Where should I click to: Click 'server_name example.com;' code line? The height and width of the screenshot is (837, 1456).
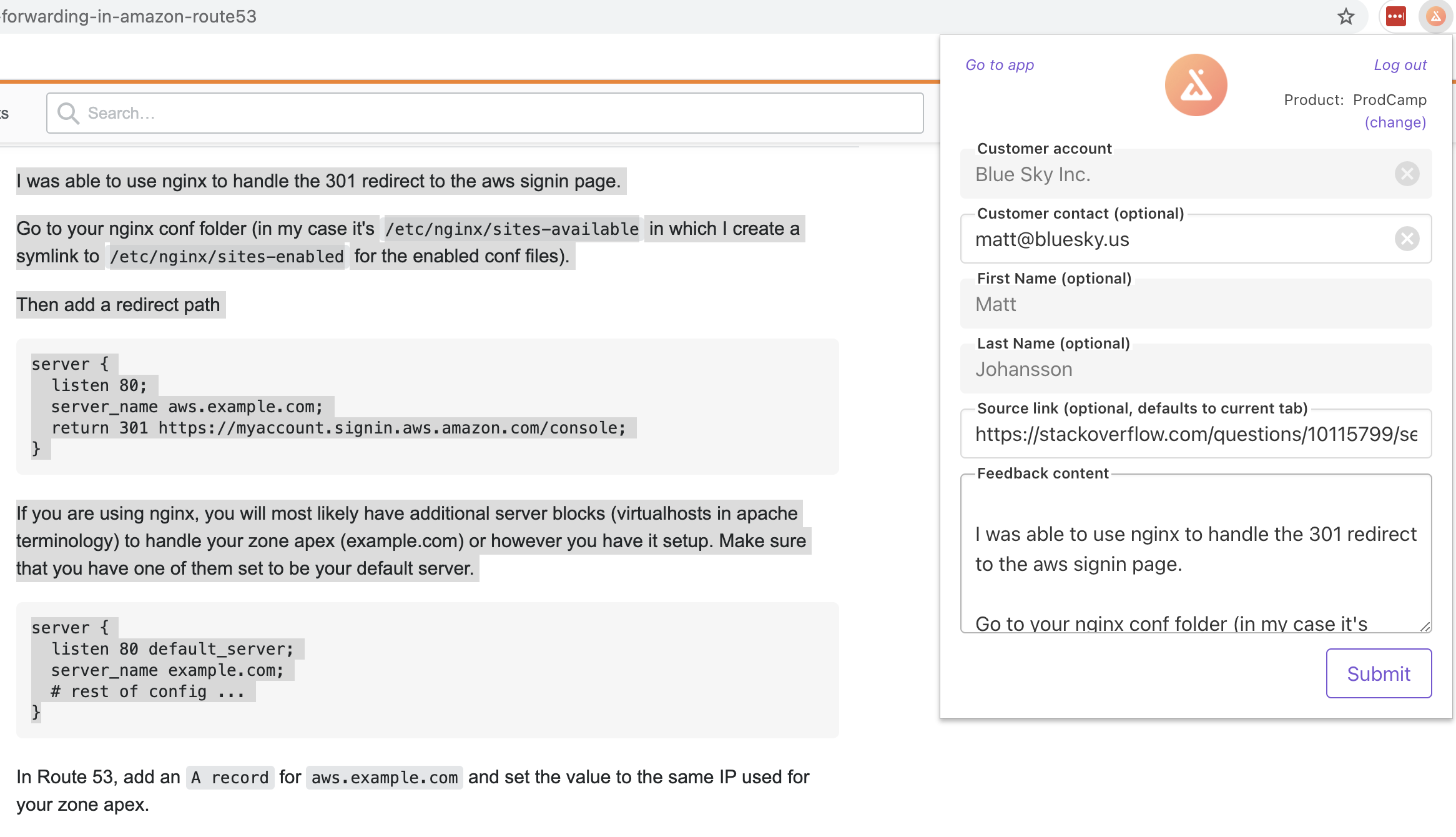pyautogui.click(x=167, y=670)
